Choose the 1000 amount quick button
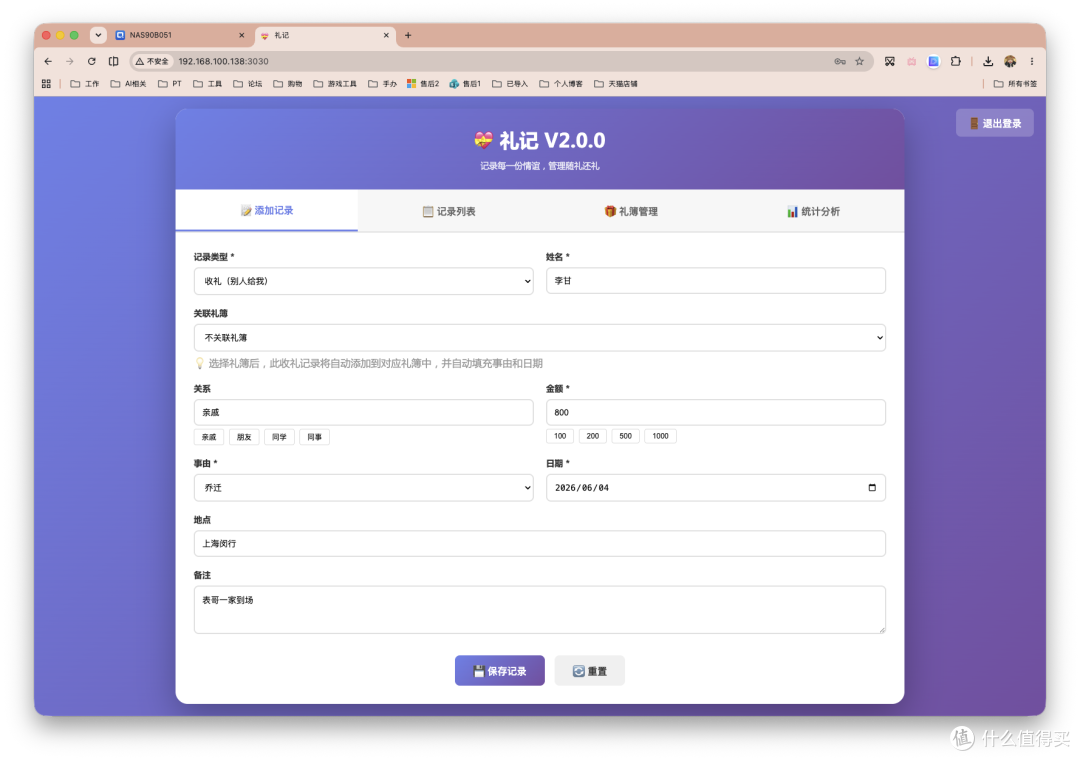The width and height of the screenshot is (1080, 761). (x=661, y=436)
